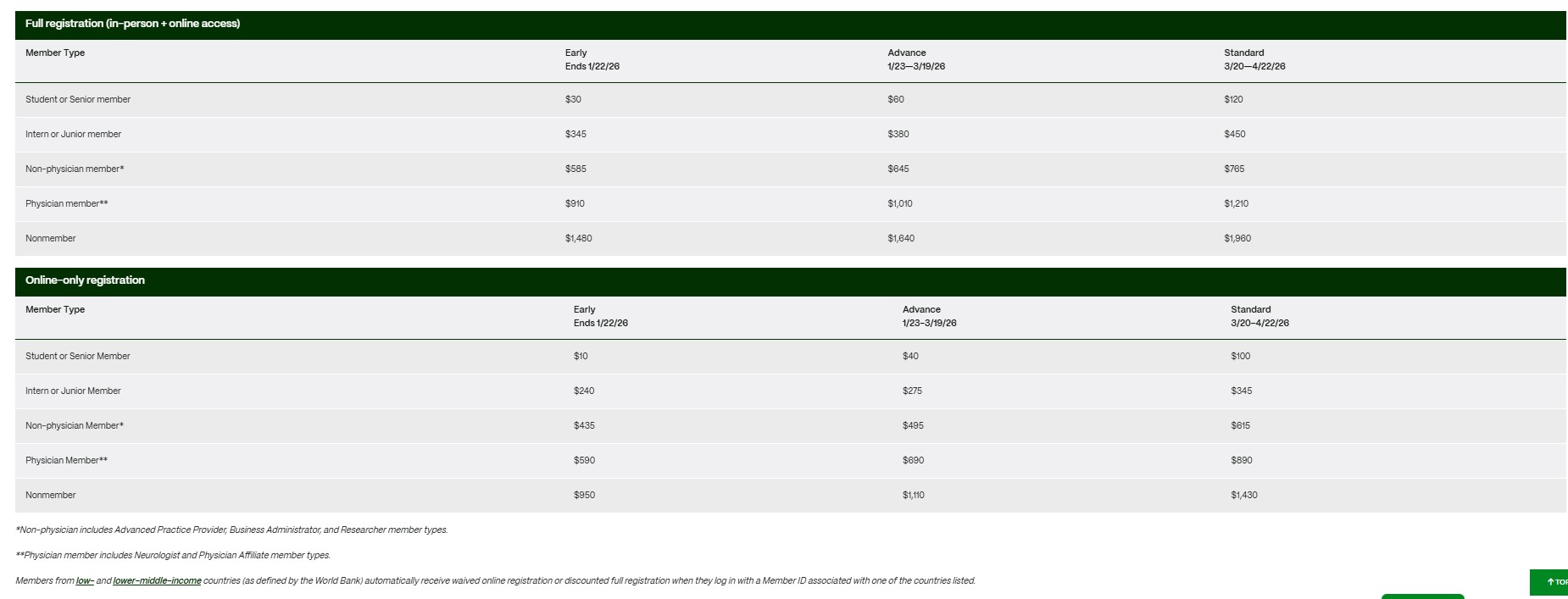Click the Non-physician footnote text below the tables

(231, 530)
